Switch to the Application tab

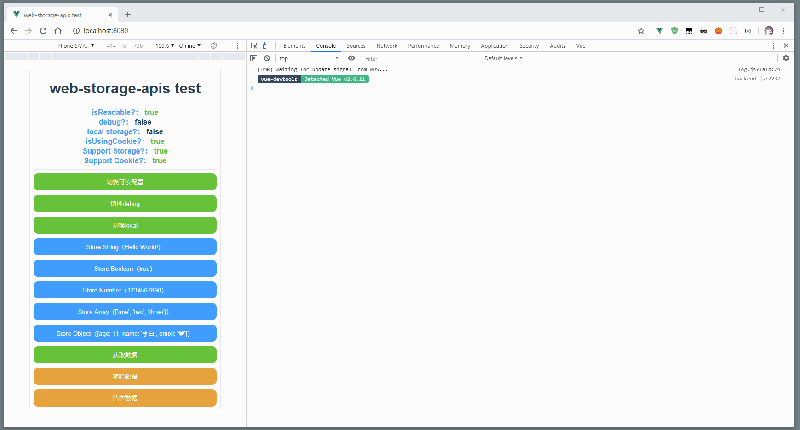point(494,46)
